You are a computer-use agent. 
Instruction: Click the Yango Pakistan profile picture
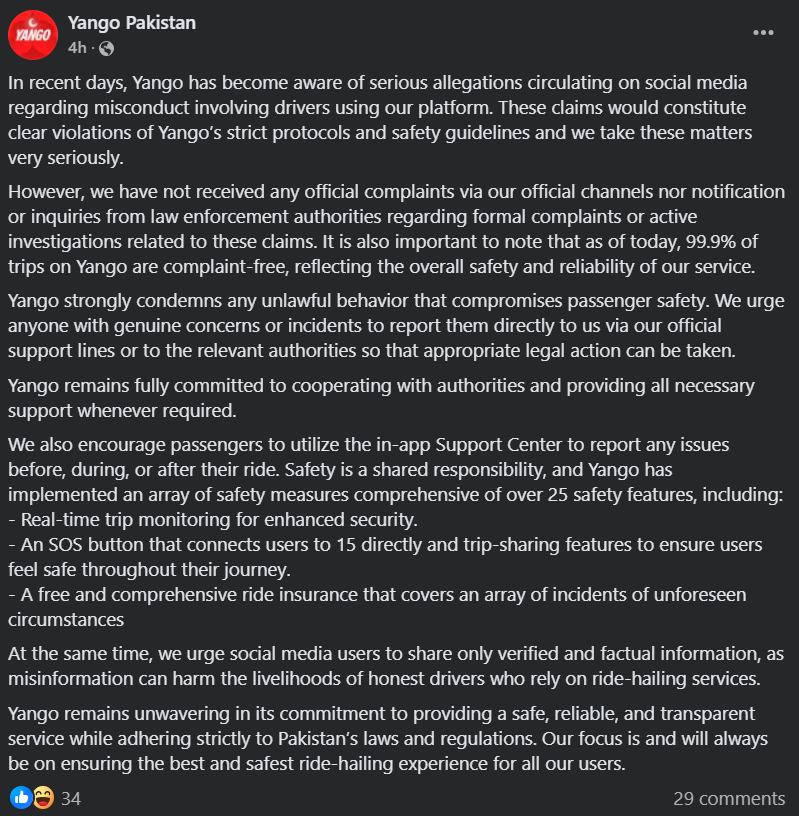click(x=33, y=35)
